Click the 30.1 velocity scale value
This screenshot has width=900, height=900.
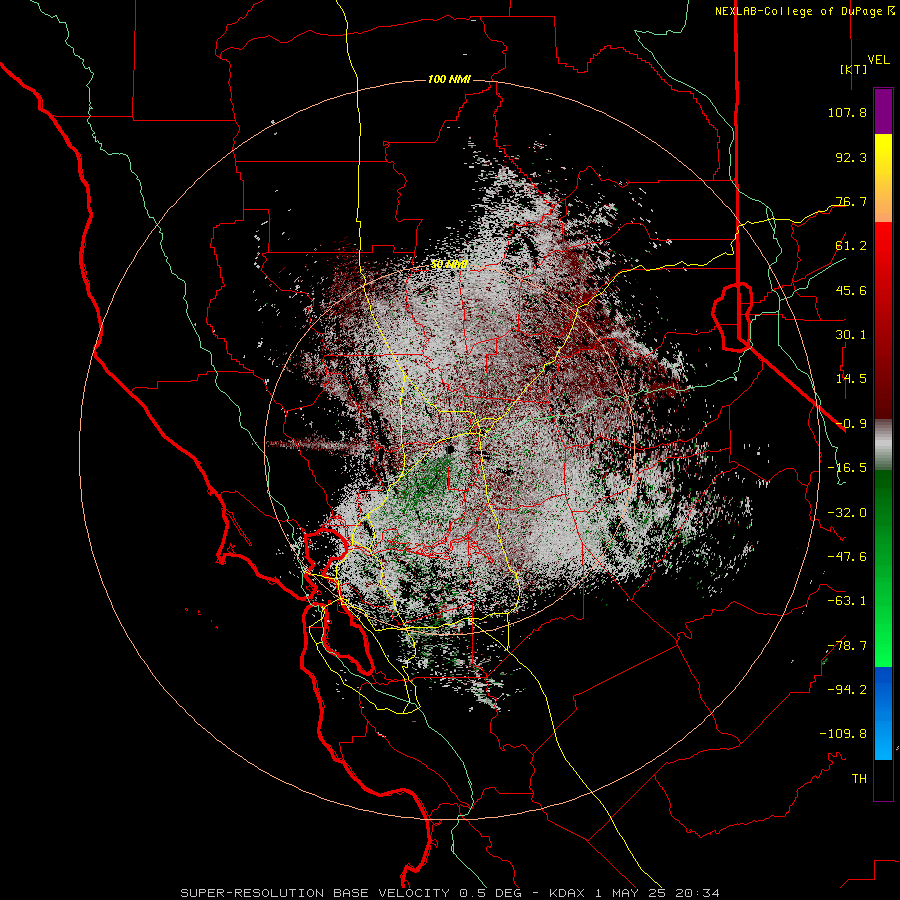click(851, 335)
